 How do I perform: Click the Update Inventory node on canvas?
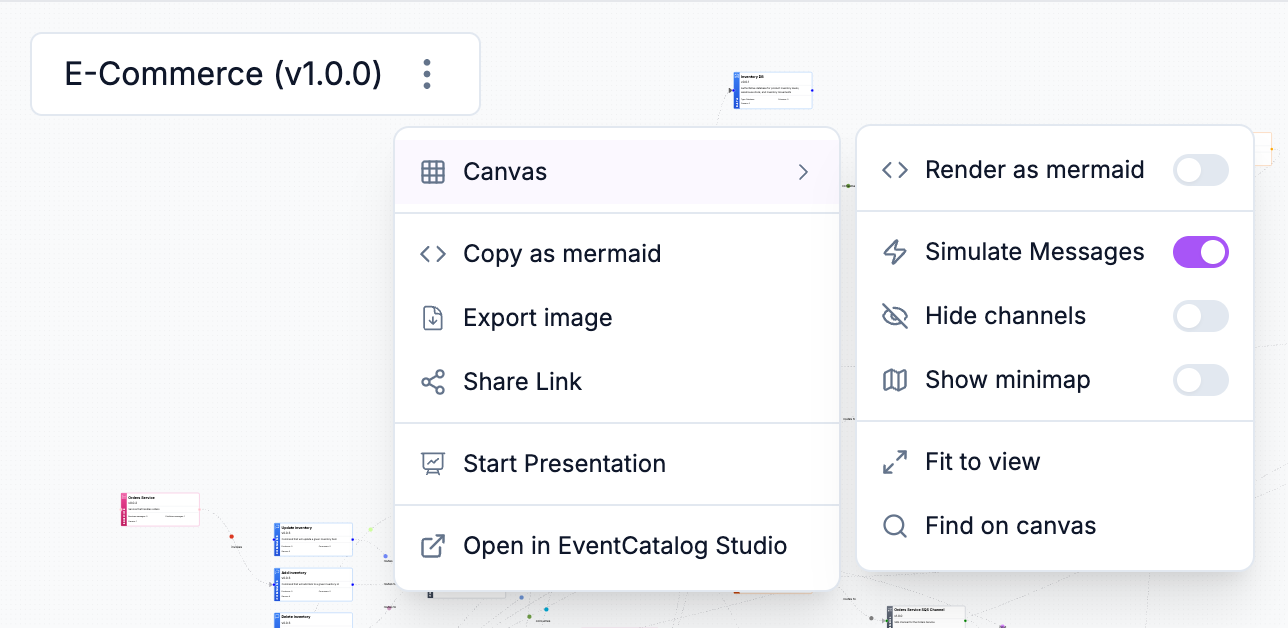[313, 539]
